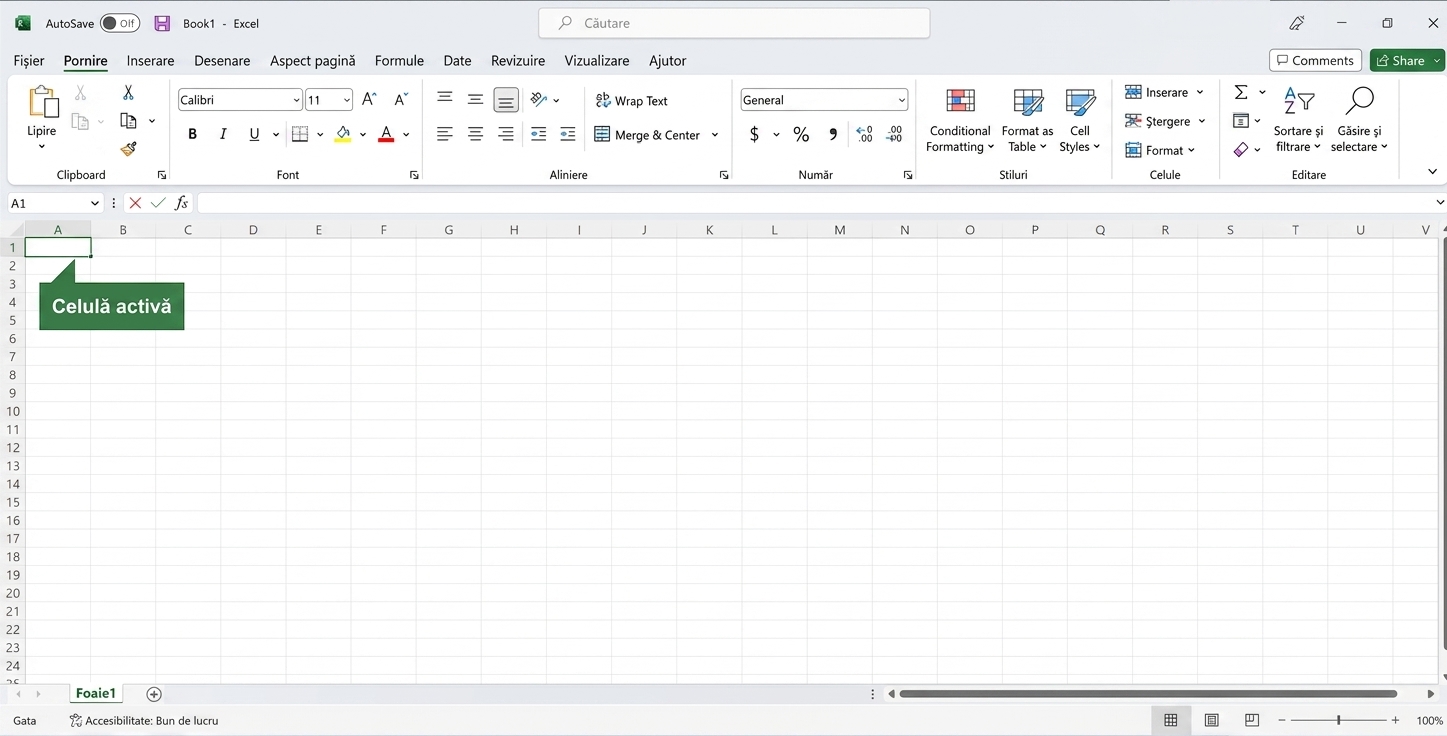Click the Enter checkmark in formula bar
Image resolution: width=1447 pixels, height=736 pixels.
tap(158, 203)
